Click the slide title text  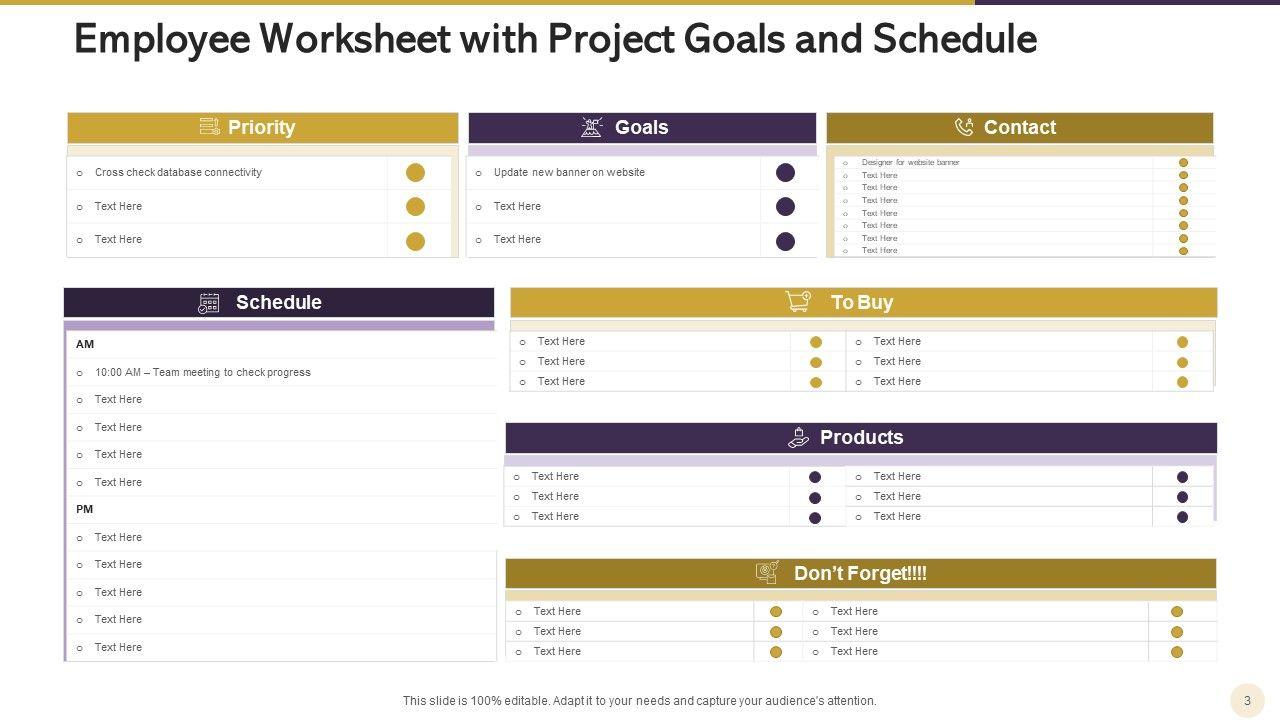point(555,39)
